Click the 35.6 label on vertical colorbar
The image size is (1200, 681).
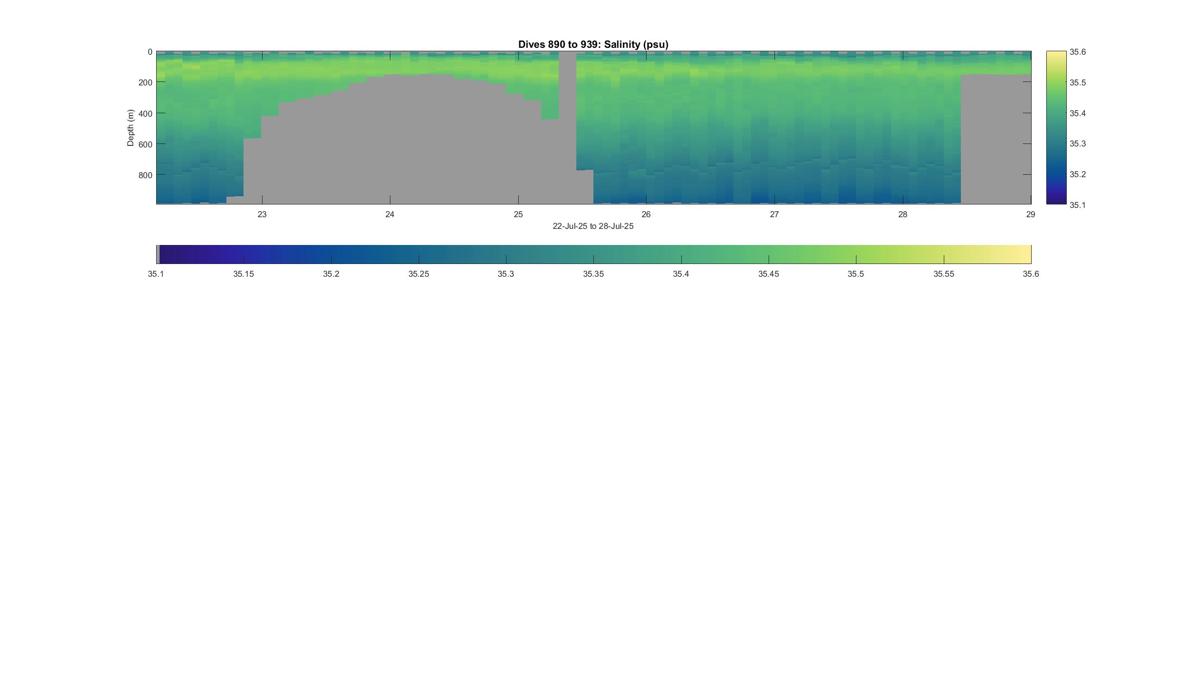[1077, 52]
